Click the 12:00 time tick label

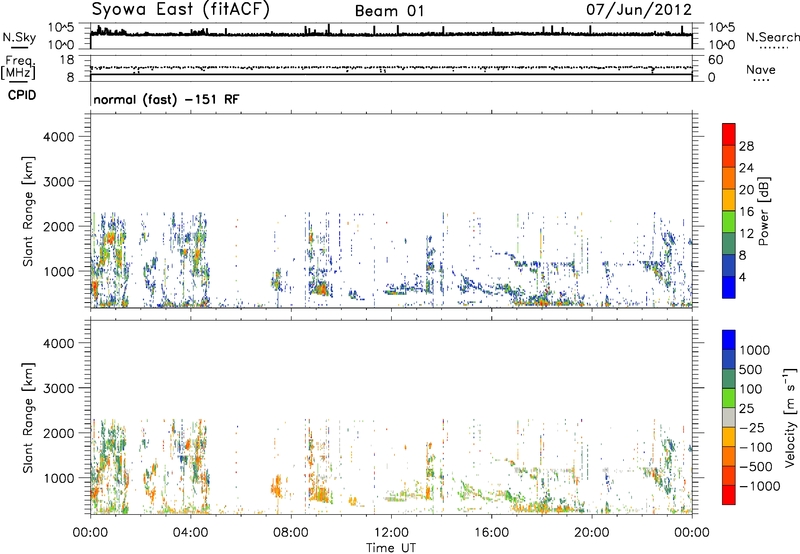391,533
